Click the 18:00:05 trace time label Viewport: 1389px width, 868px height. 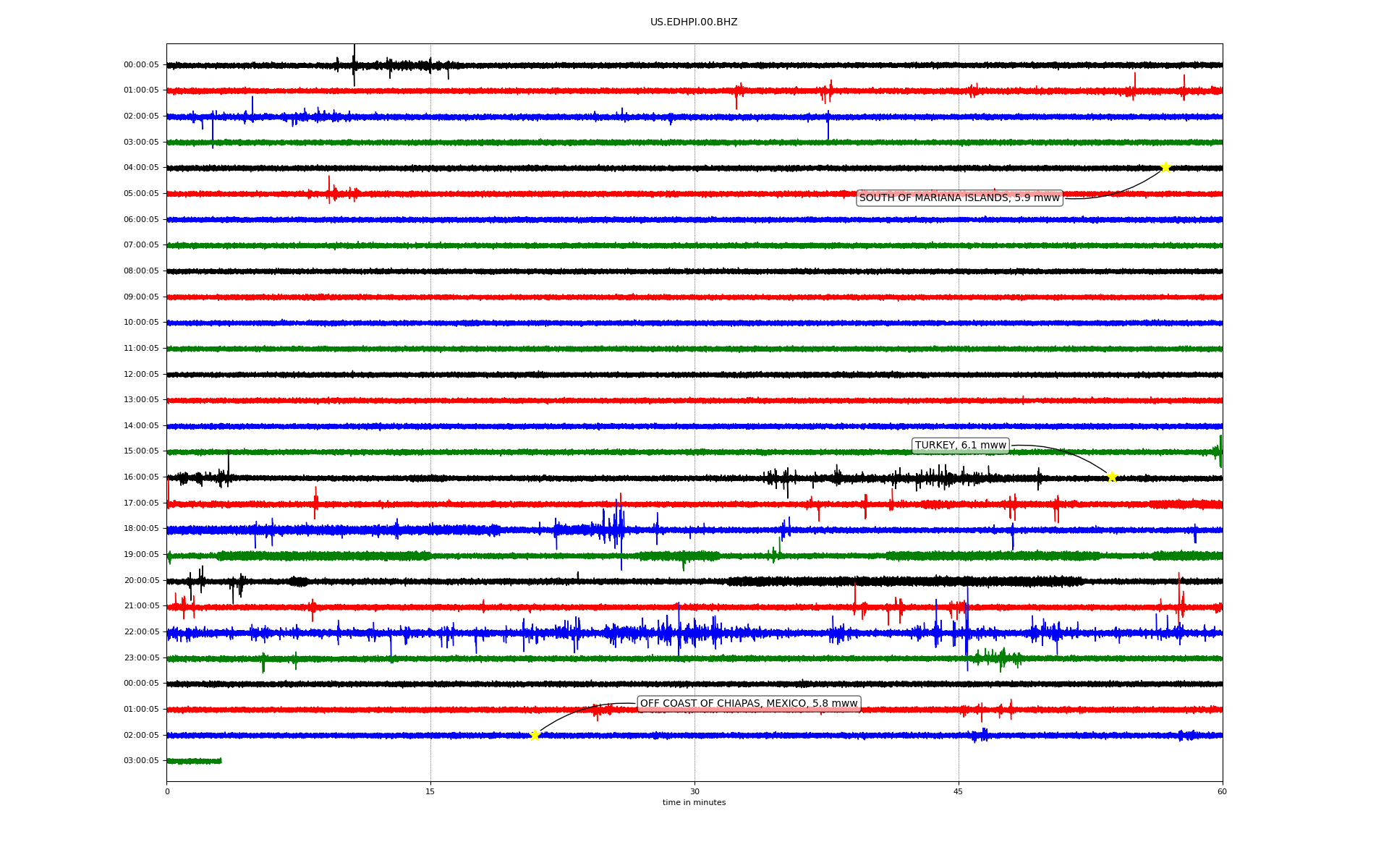(141, 529)
